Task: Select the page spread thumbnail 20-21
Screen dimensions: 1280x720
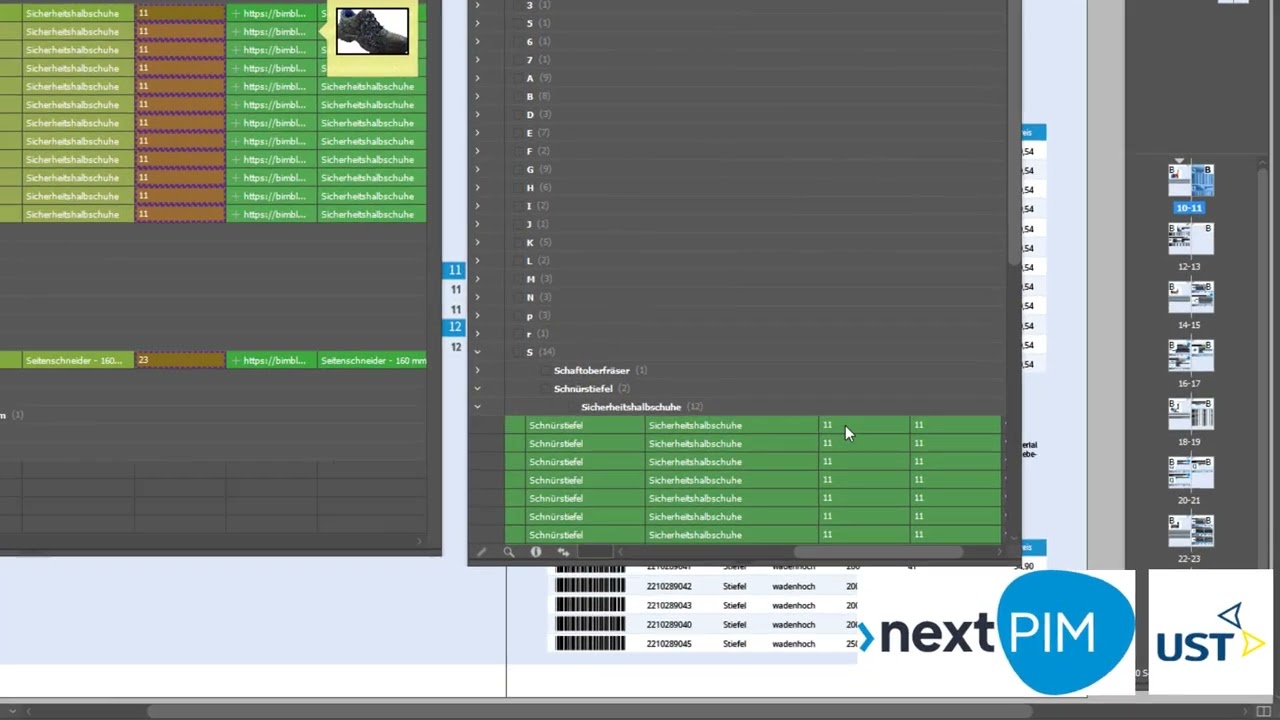Action: [1190, 474]
